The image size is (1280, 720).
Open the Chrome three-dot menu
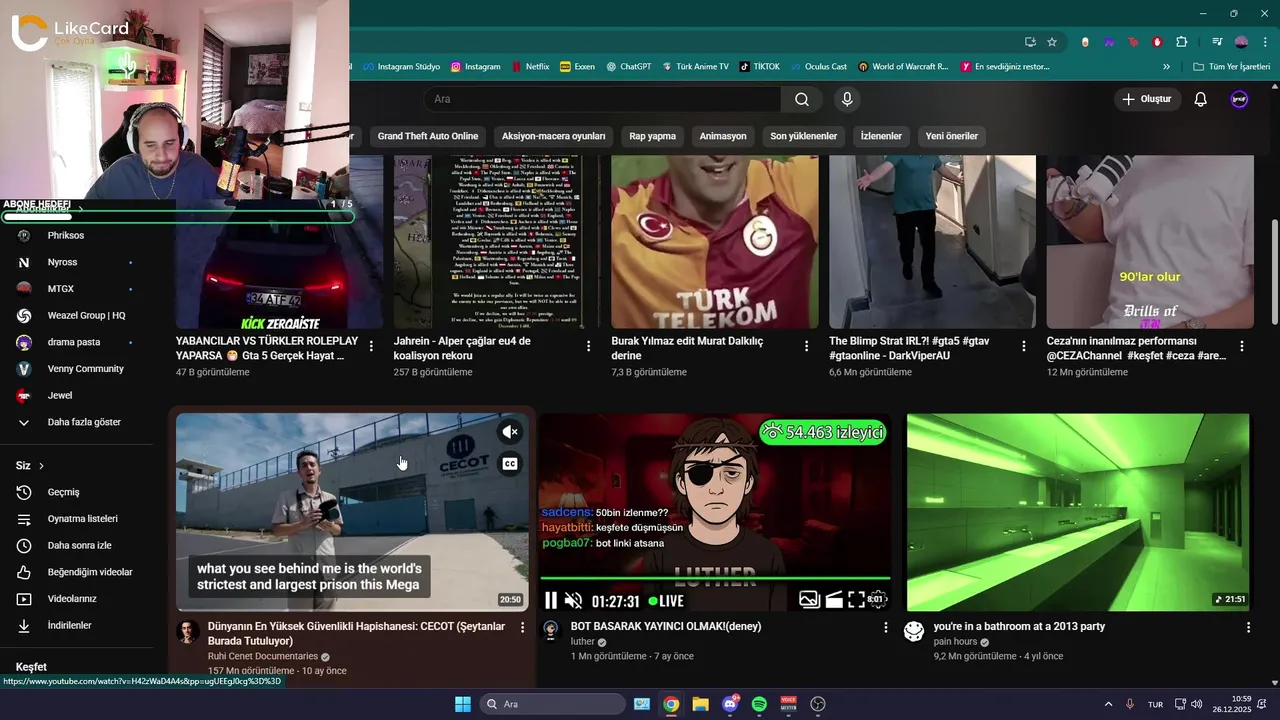coord(1265,42)
